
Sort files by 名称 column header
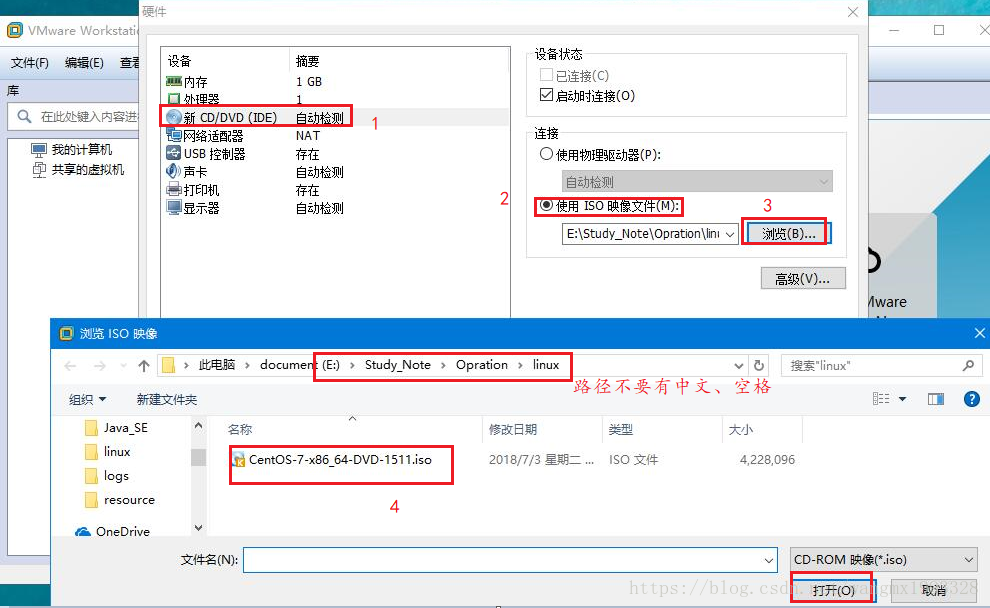pyautogui.click(x=239, y=429)
